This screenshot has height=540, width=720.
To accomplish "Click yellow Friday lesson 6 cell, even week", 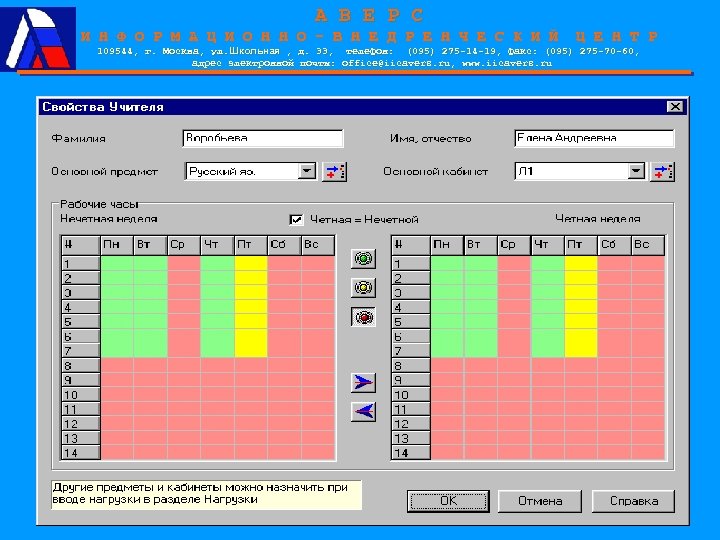I will (x=581, y=337).
